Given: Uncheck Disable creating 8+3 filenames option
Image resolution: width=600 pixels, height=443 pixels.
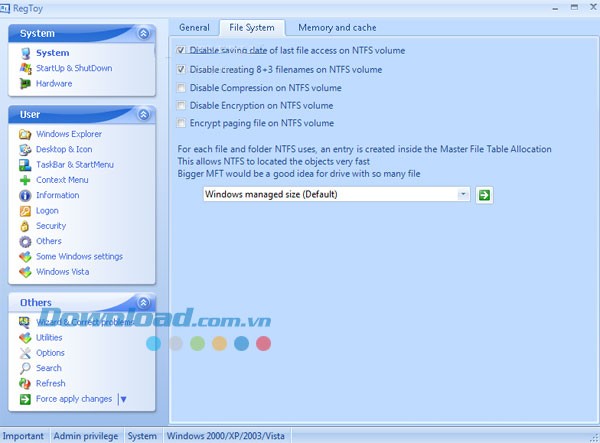Looking at the screenshot, I should (180, 70).
